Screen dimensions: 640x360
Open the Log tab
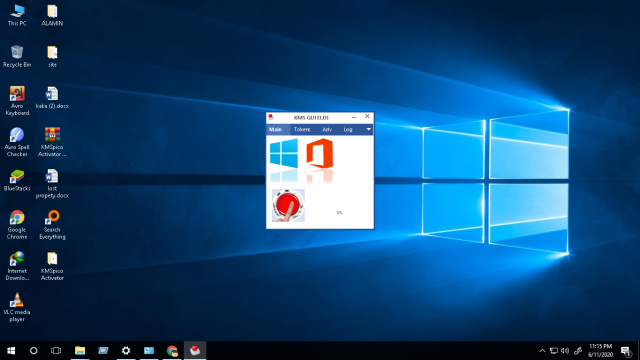pos(348,129)
